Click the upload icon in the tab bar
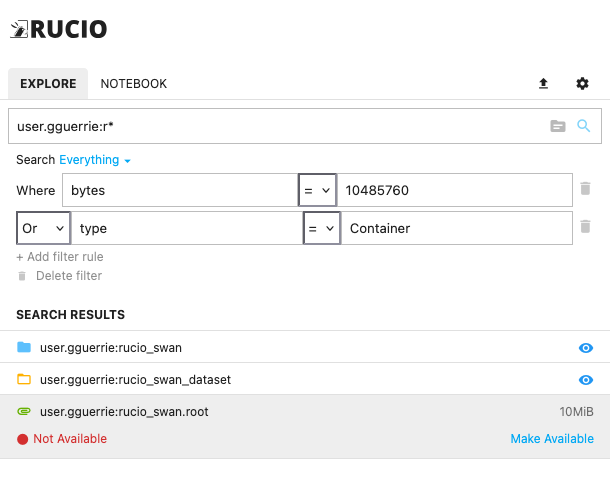Image resolution: width=610 pixels, height=486 pixels. pos(543,84)
